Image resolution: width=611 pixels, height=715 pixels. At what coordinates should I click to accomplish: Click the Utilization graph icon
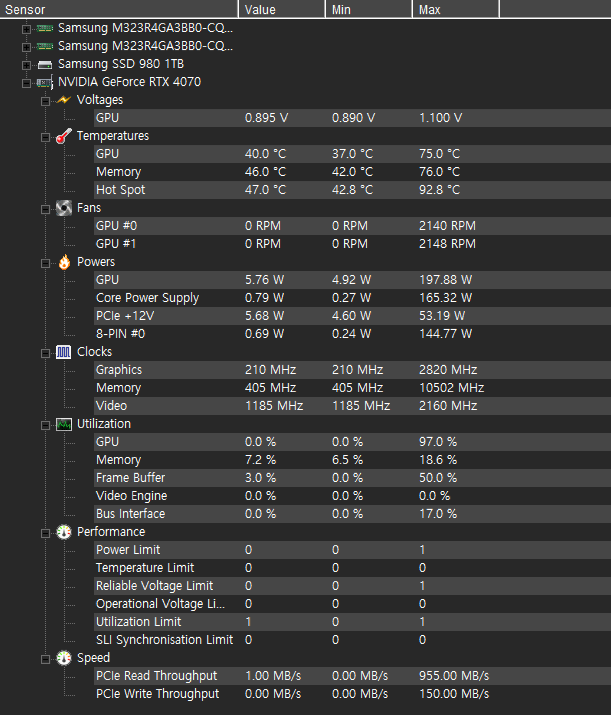click(x=64, y=424)
